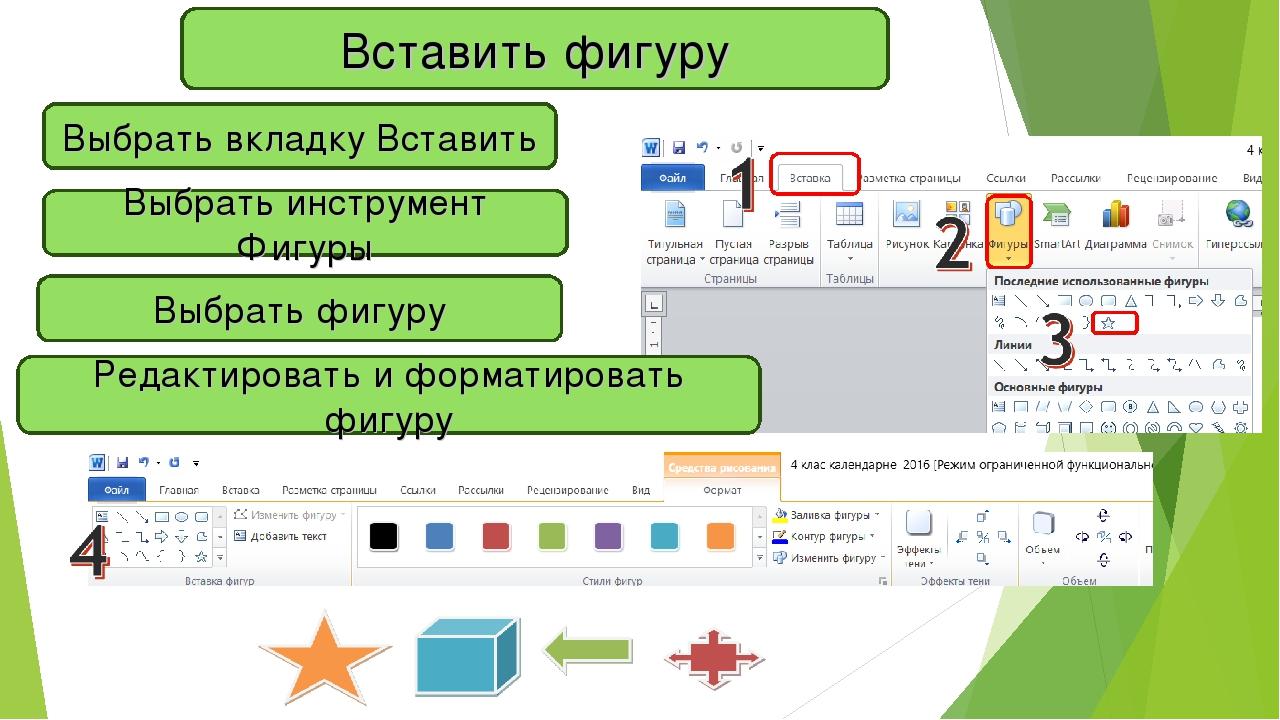Open Стили фигур dialog launcher

coord(882,581)
